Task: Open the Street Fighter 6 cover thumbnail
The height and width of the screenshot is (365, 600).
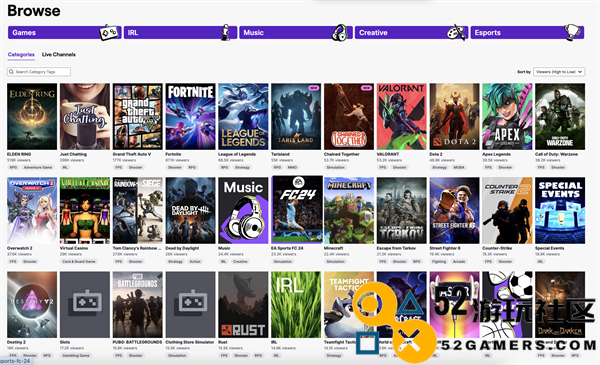Action: coord(455,210)
